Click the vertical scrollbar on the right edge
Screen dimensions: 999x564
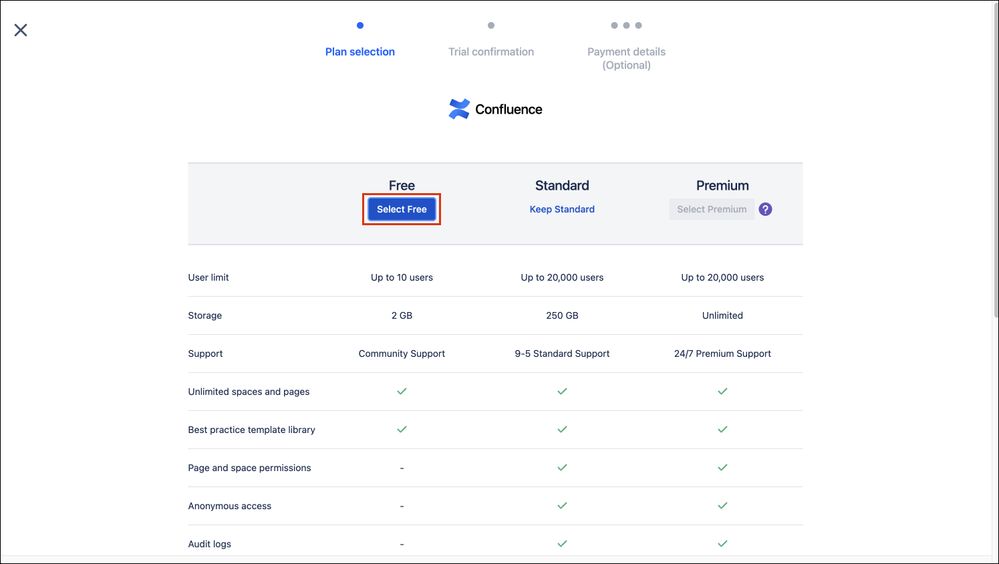(995, 159)
